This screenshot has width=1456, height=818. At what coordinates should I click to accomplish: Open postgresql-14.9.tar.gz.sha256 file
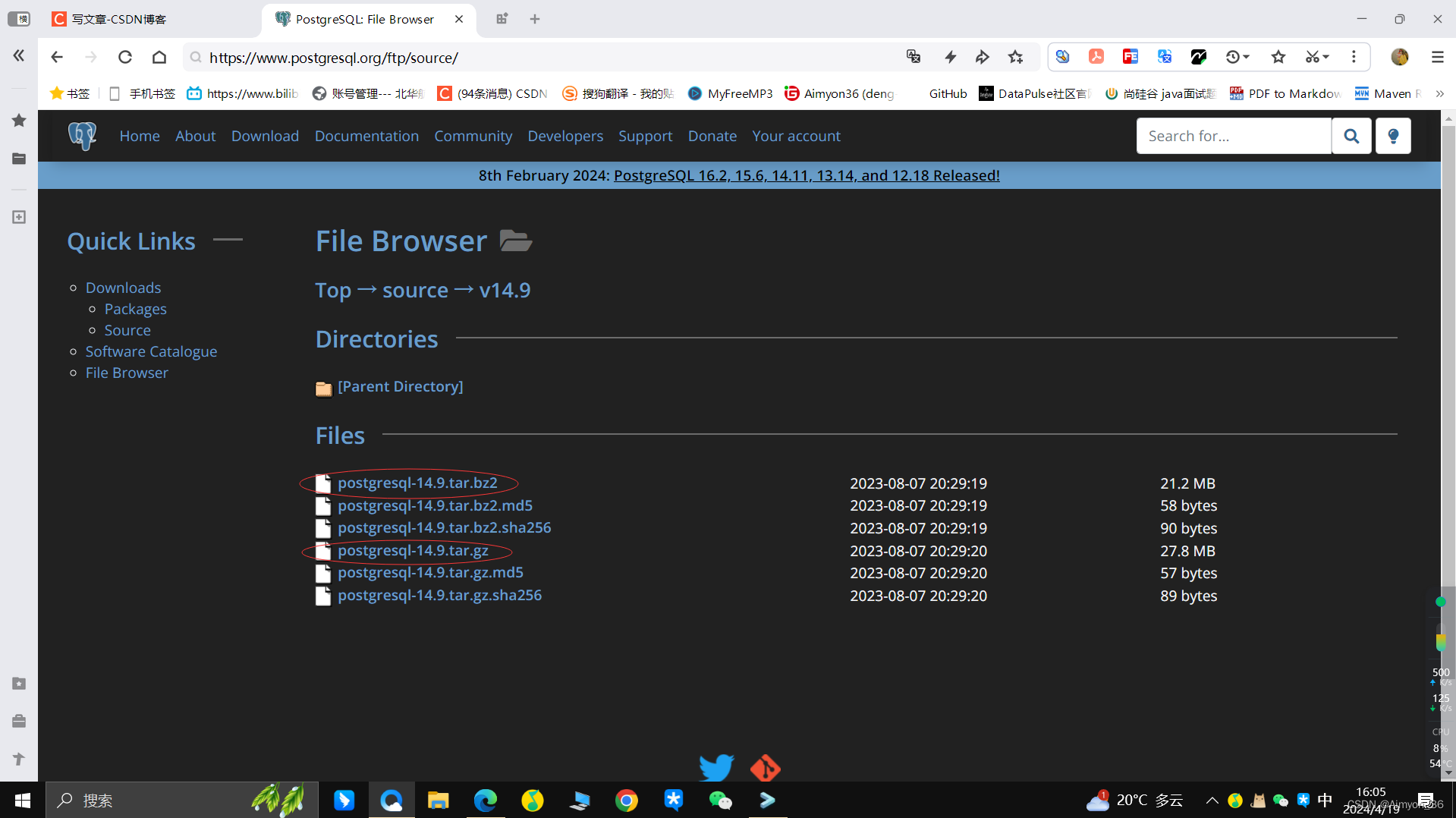point(439,595)
